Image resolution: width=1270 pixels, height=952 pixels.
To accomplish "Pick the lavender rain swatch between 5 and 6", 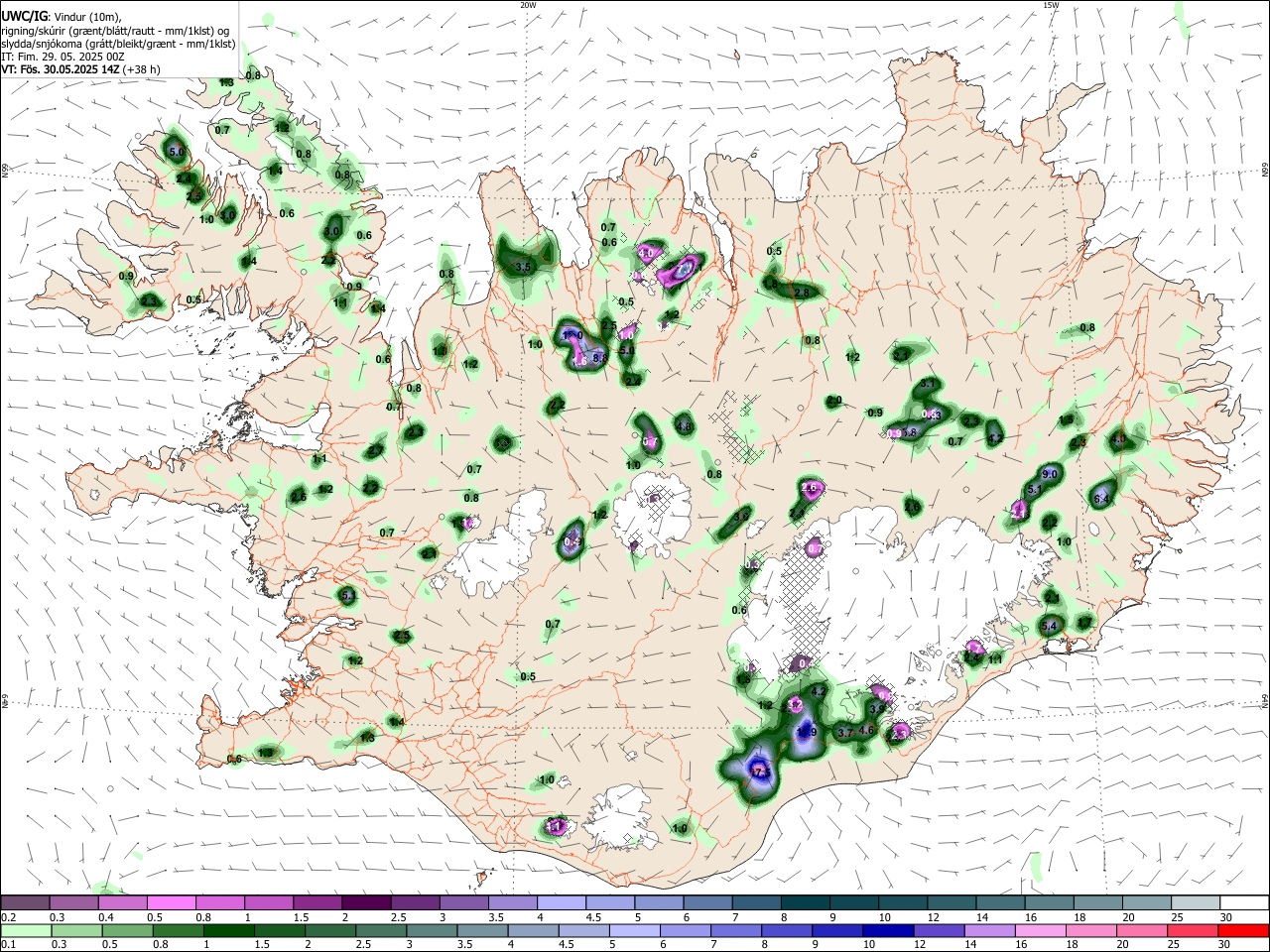I will (x=635, y=931).
